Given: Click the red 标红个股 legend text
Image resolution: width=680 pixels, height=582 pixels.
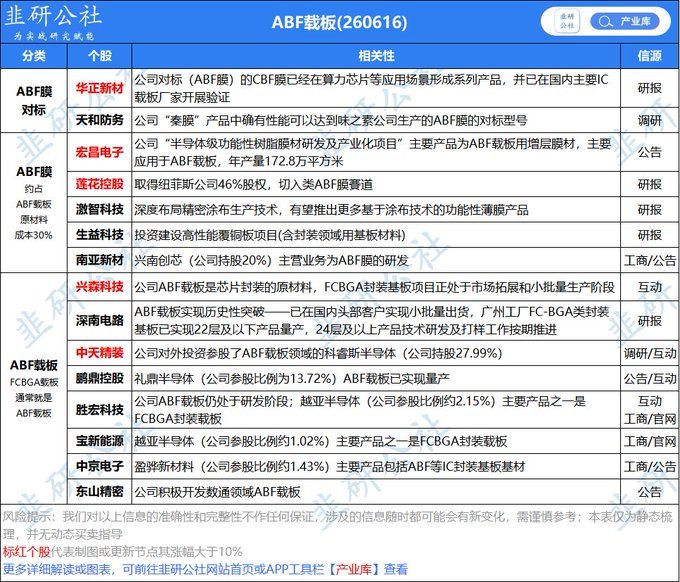Looking at the screenshot, I should (26, 552).
